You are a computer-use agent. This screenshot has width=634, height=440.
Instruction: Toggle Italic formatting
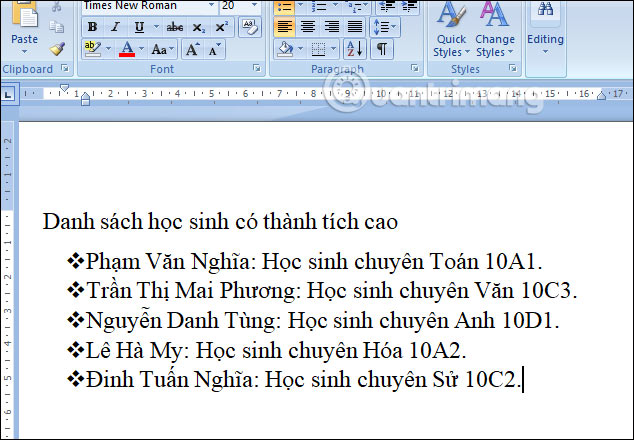[x=116, y=28]
